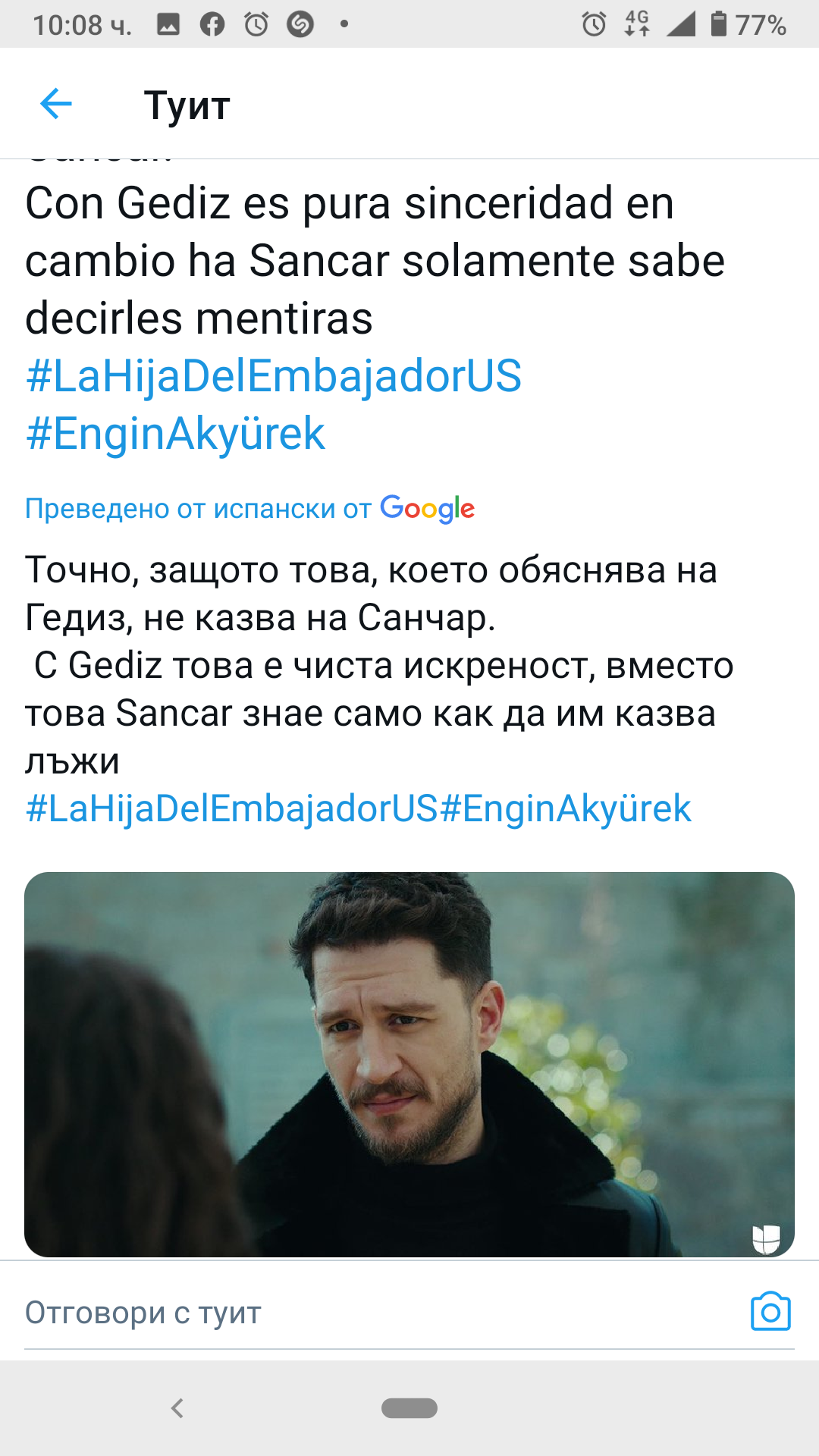This screenshot has width=819, height=1456.
Task: Tap the image notification icon in status bar
Action: pos(168,24)
